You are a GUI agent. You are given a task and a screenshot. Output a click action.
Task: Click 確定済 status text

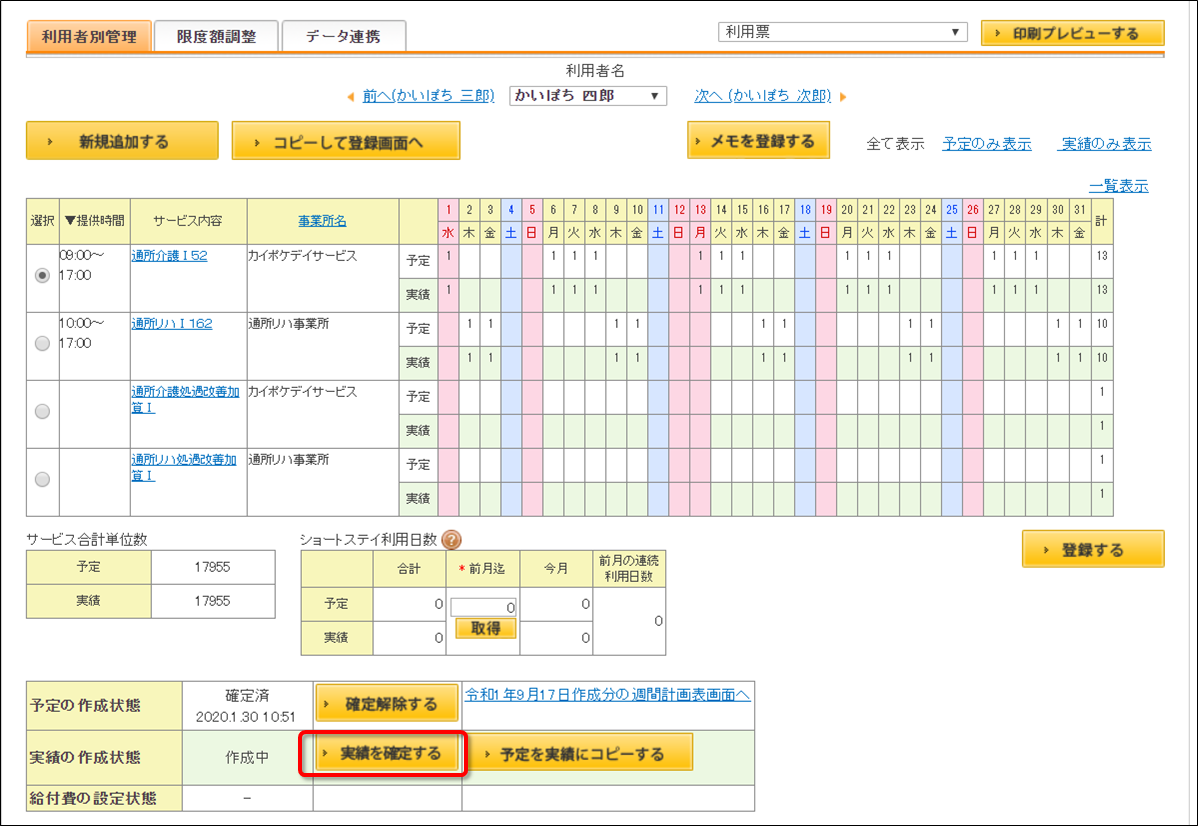(x=247, y=696)
